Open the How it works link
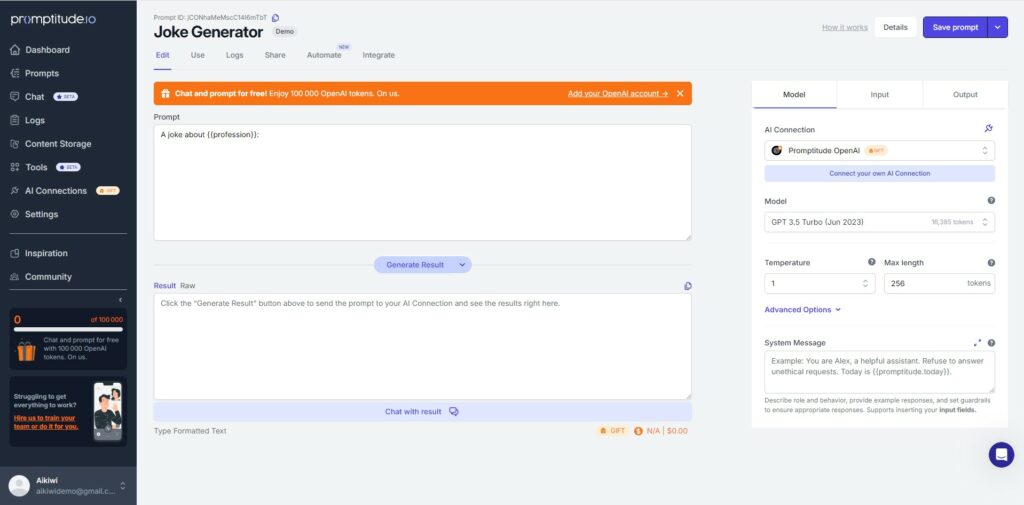The width and height of the screenshot is (1024, 505). [x=844, y=27]
